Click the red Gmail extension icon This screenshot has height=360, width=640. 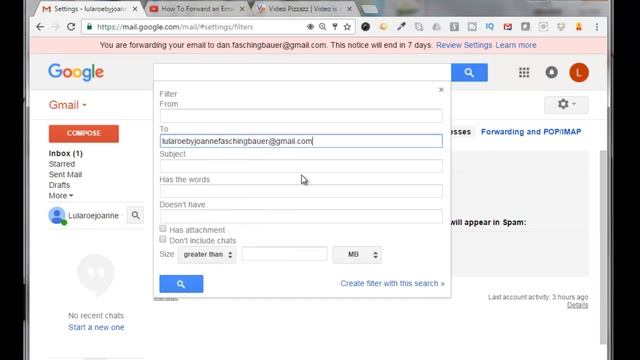[x=507, y=27]
